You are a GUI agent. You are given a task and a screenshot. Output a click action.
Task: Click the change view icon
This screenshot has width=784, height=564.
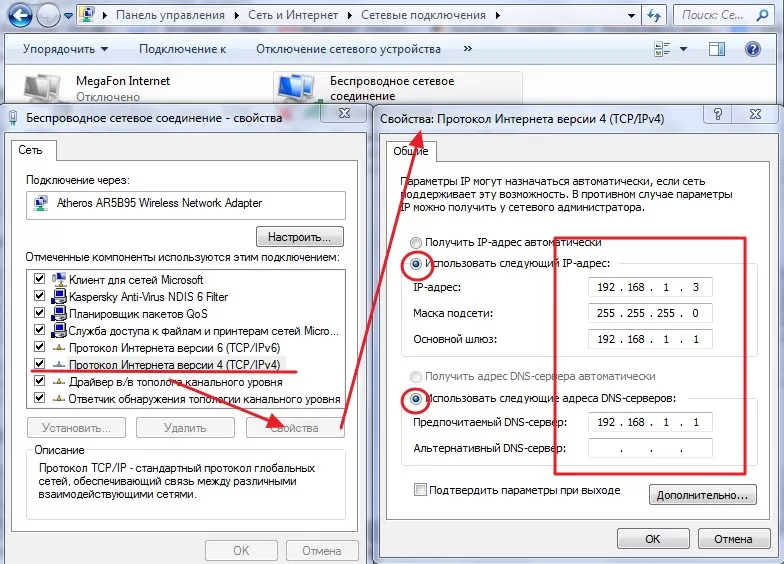pyautogui.click(x=662, y=49)
